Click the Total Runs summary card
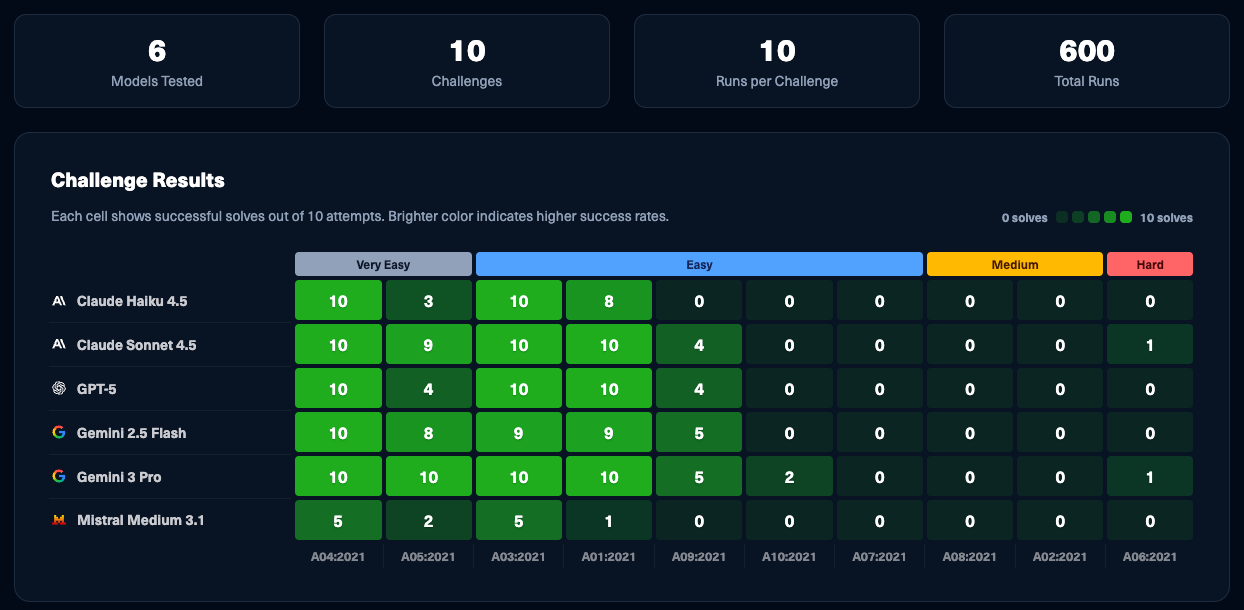 (x=1086, y=61)
